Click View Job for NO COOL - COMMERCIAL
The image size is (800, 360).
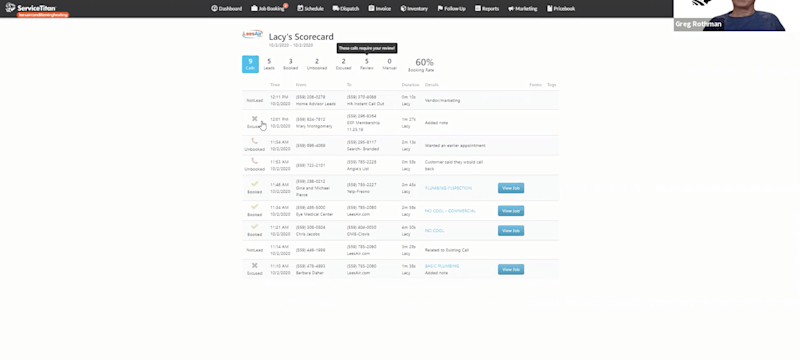(x=511, y=211)
